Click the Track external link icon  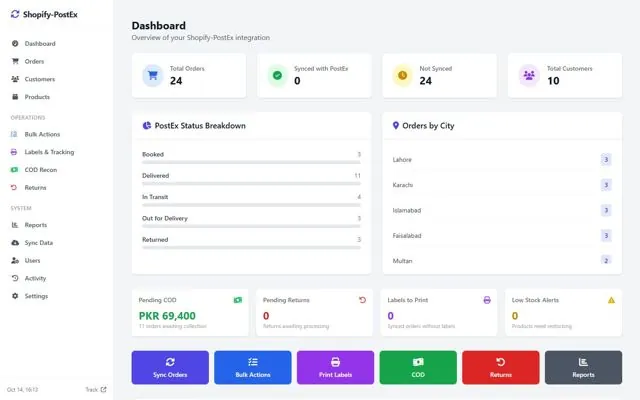click(x=104, y=389)
